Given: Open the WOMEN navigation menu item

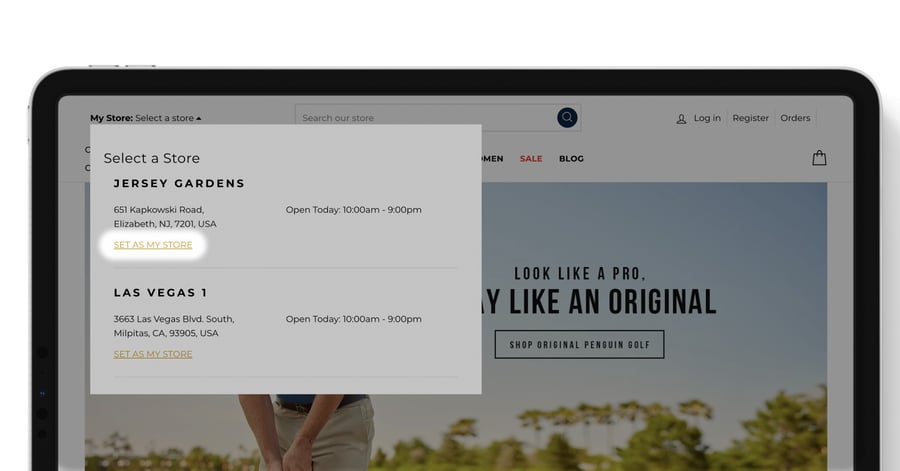Looking at the screenshot, I should (492, 159).
